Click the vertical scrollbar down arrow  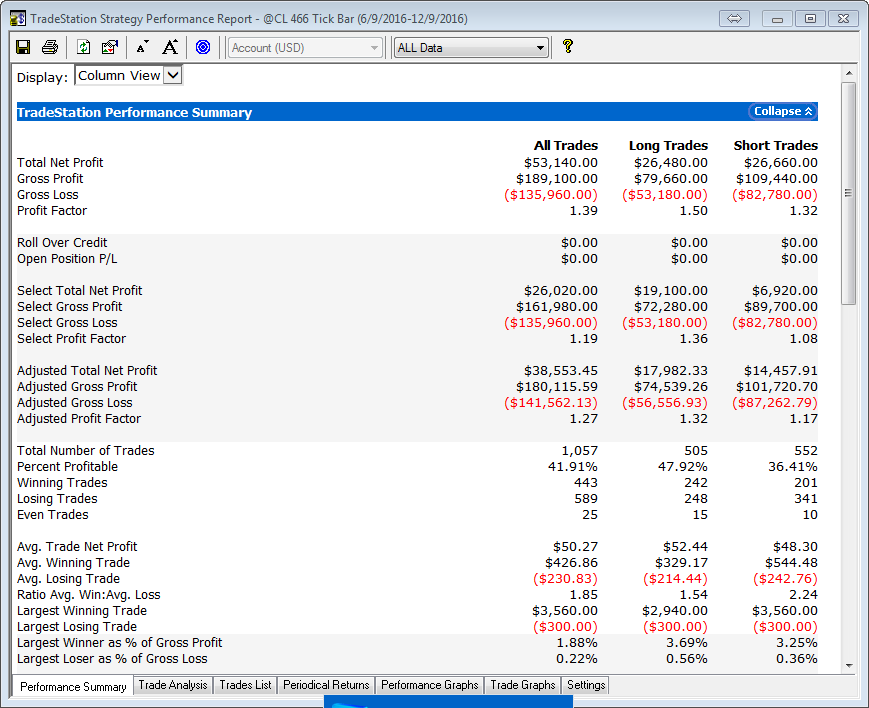click(x=849, y=665)
